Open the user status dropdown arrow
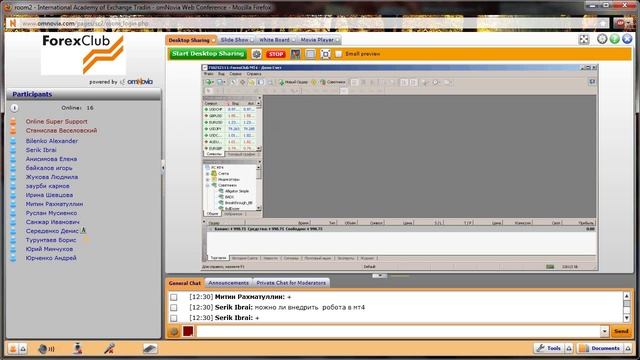The height and width of the screenshot is (360, 640). pyautogui.click(x=23, y=349)
